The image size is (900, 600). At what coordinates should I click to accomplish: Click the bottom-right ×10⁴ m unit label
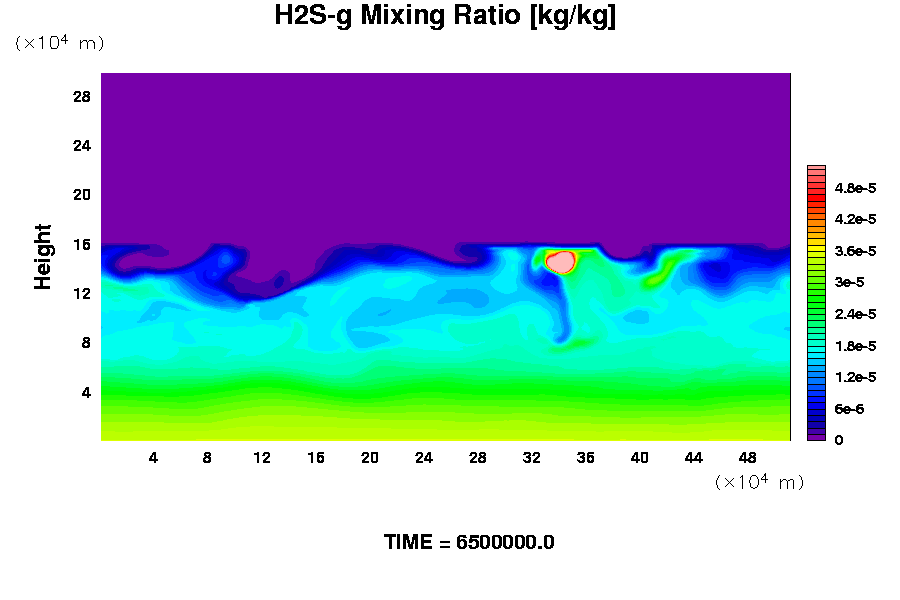[x=759, y=482]
